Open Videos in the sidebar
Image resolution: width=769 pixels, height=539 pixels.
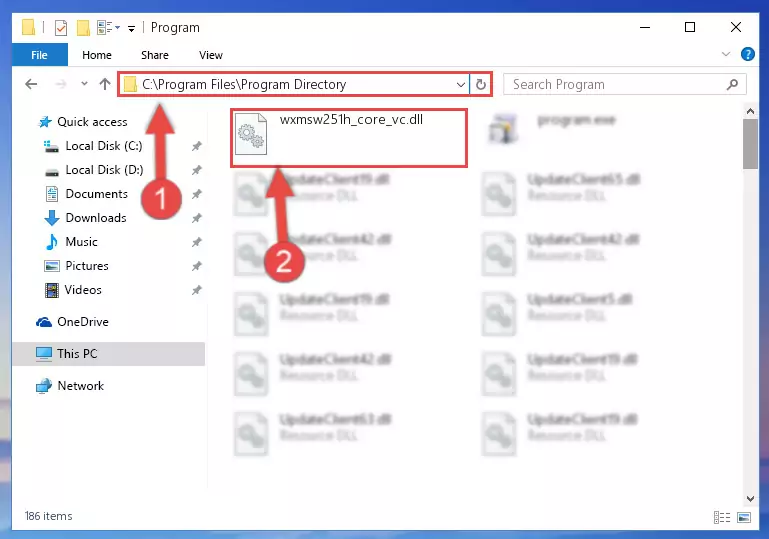point(83,290)
